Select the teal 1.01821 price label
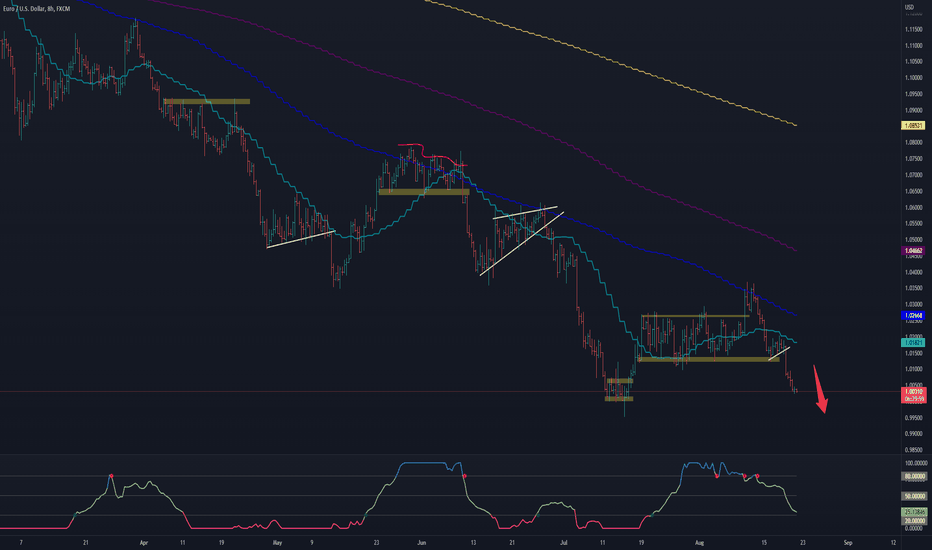Viewport: 932px width, 550px height. [x=914, y=342]
